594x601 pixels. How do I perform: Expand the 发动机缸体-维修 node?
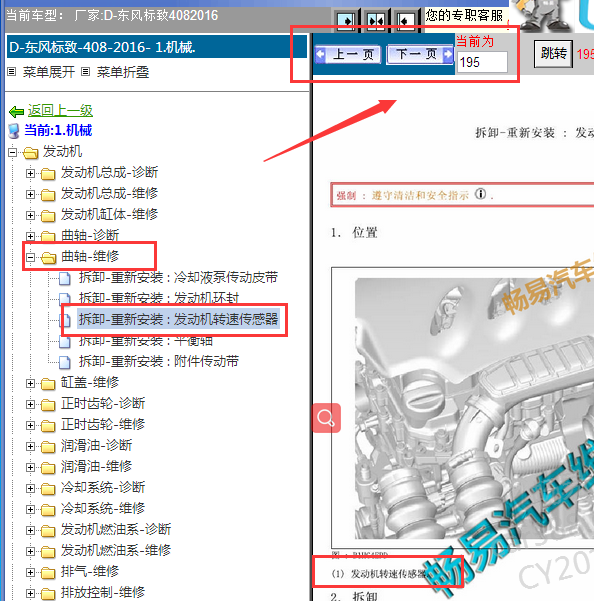pos(30,215)
